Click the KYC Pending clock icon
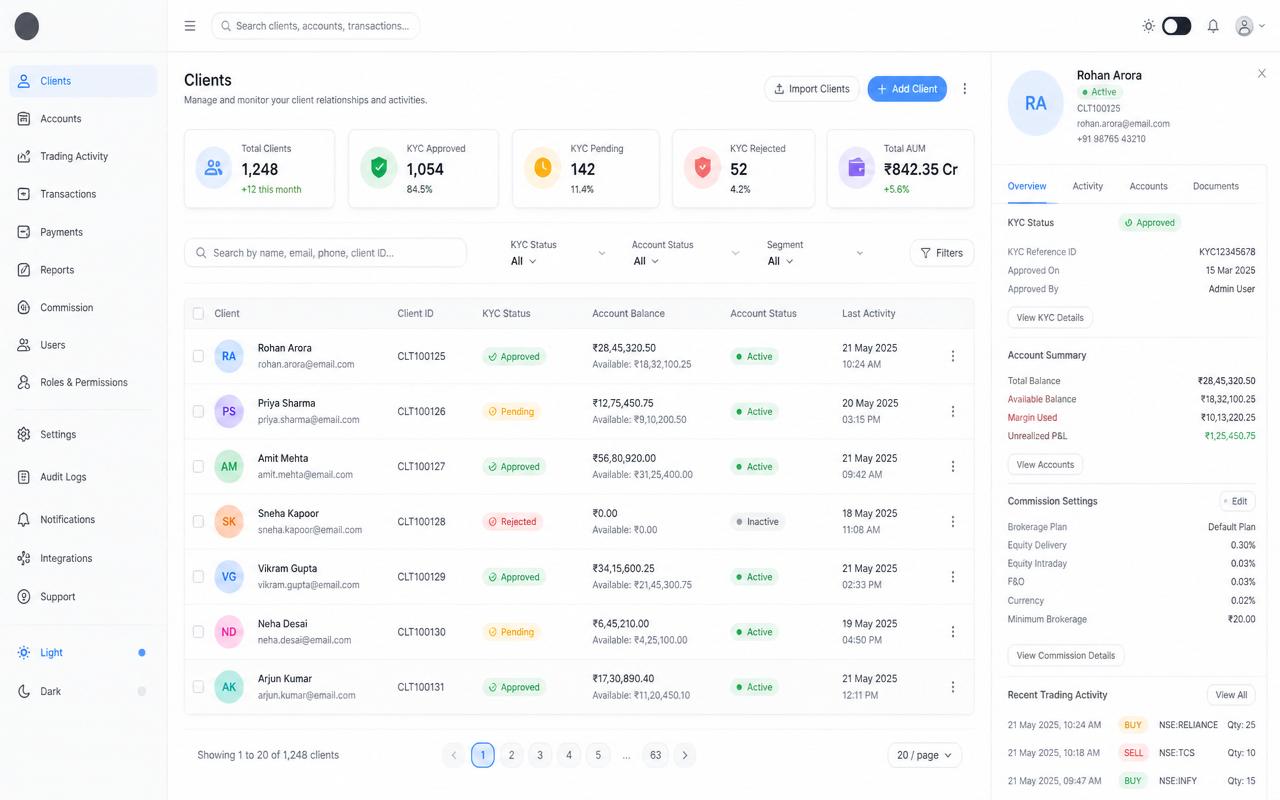1280x800 pixels. click(543, 168)
